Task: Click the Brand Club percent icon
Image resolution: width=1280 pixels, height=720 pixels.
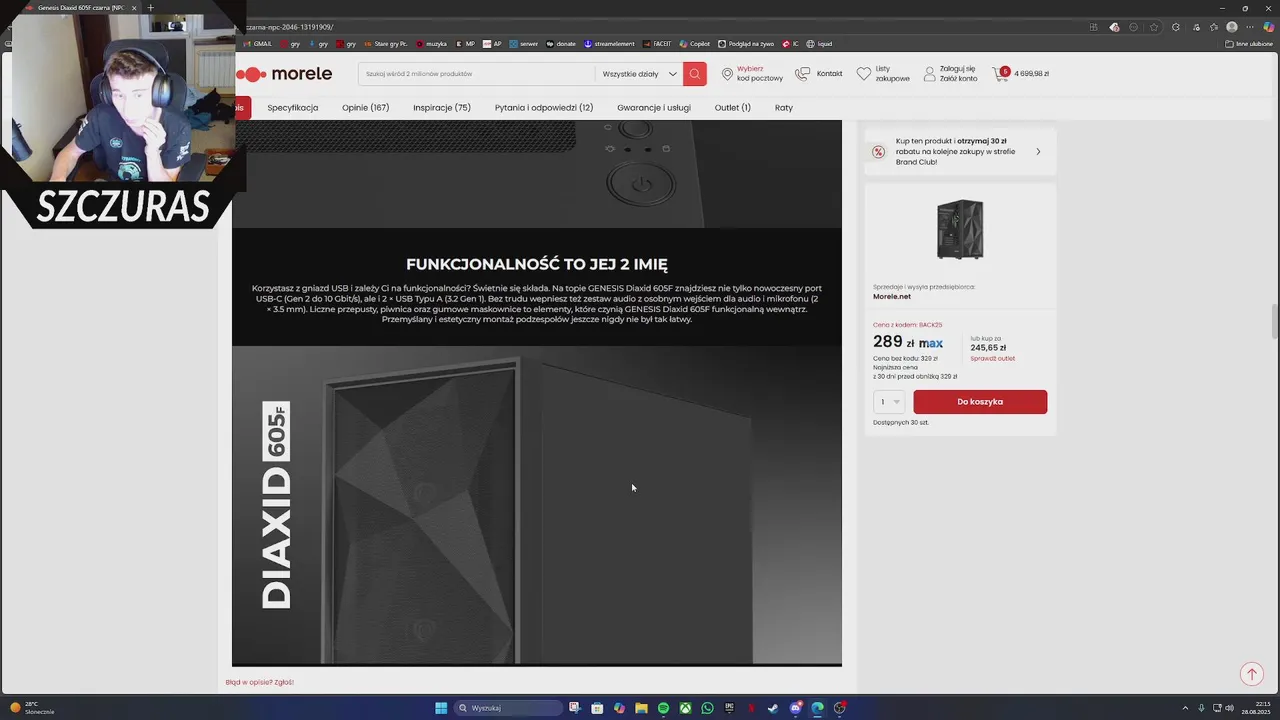Action: [x=878, y=152]
